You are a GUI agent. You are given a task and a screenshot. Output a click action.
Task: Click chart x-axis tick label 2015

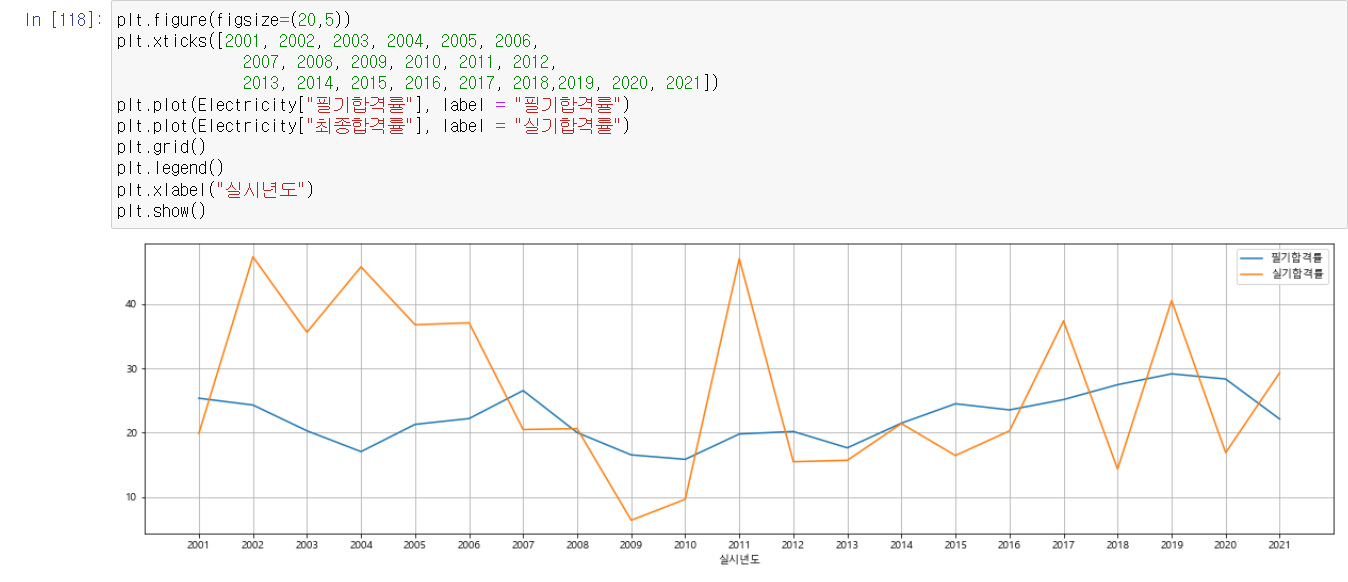[x=955, y=545]
